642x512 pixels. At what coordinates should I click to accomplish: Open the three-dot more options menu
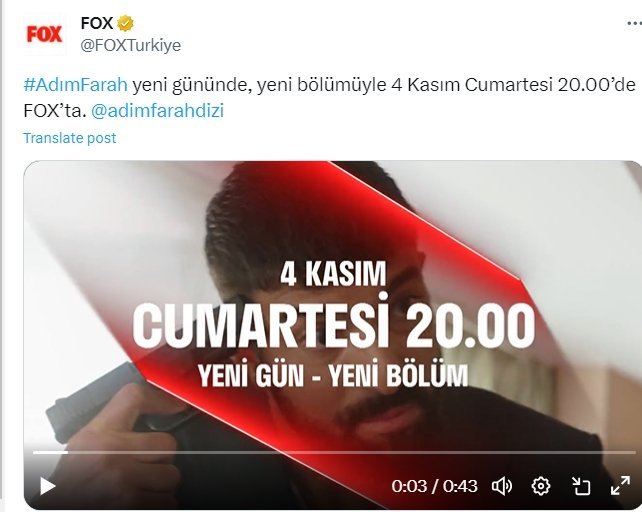[634, 24]
